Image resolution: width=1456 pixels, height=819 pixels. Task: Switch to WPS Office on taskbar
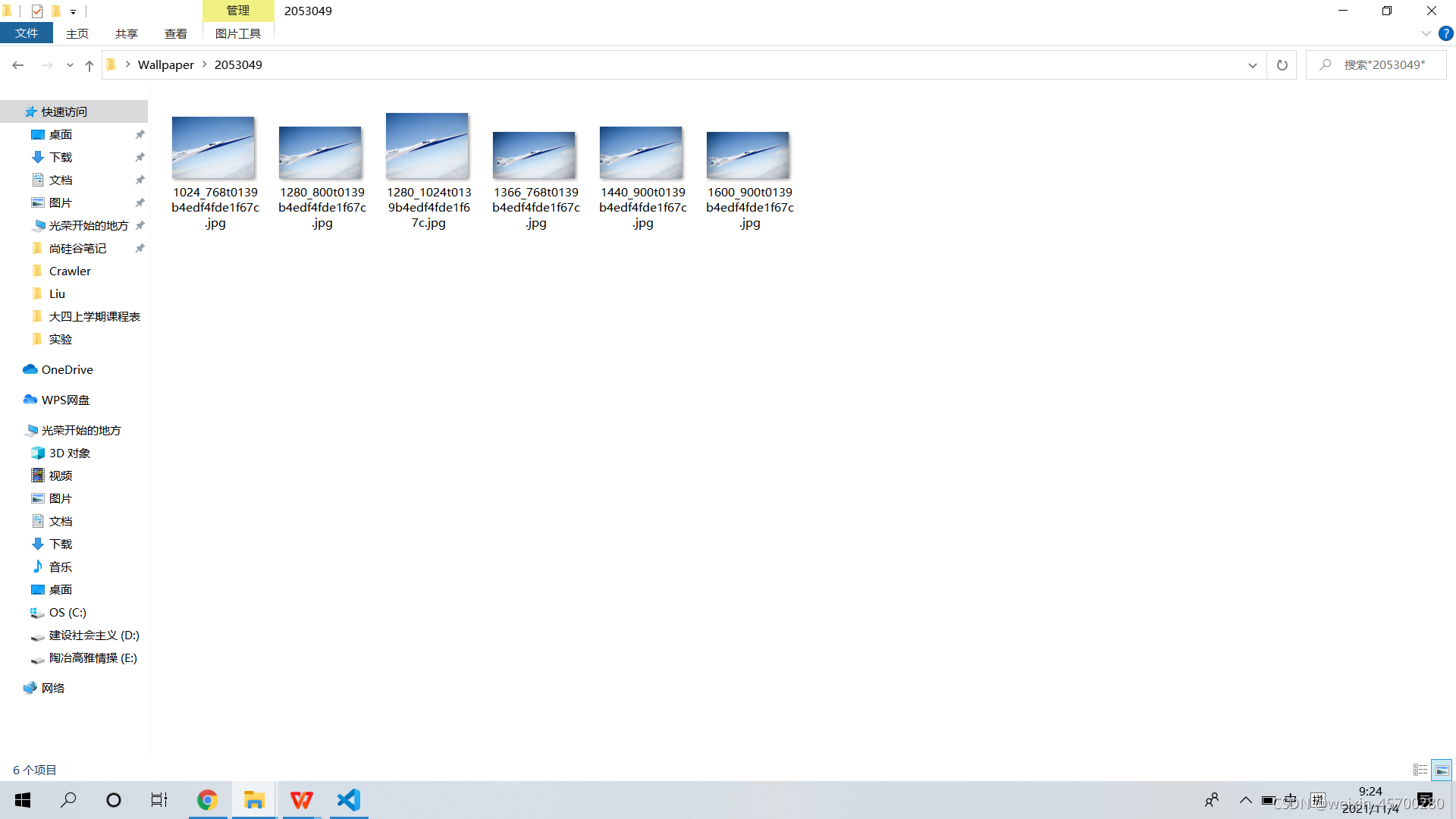coord(301,800)
